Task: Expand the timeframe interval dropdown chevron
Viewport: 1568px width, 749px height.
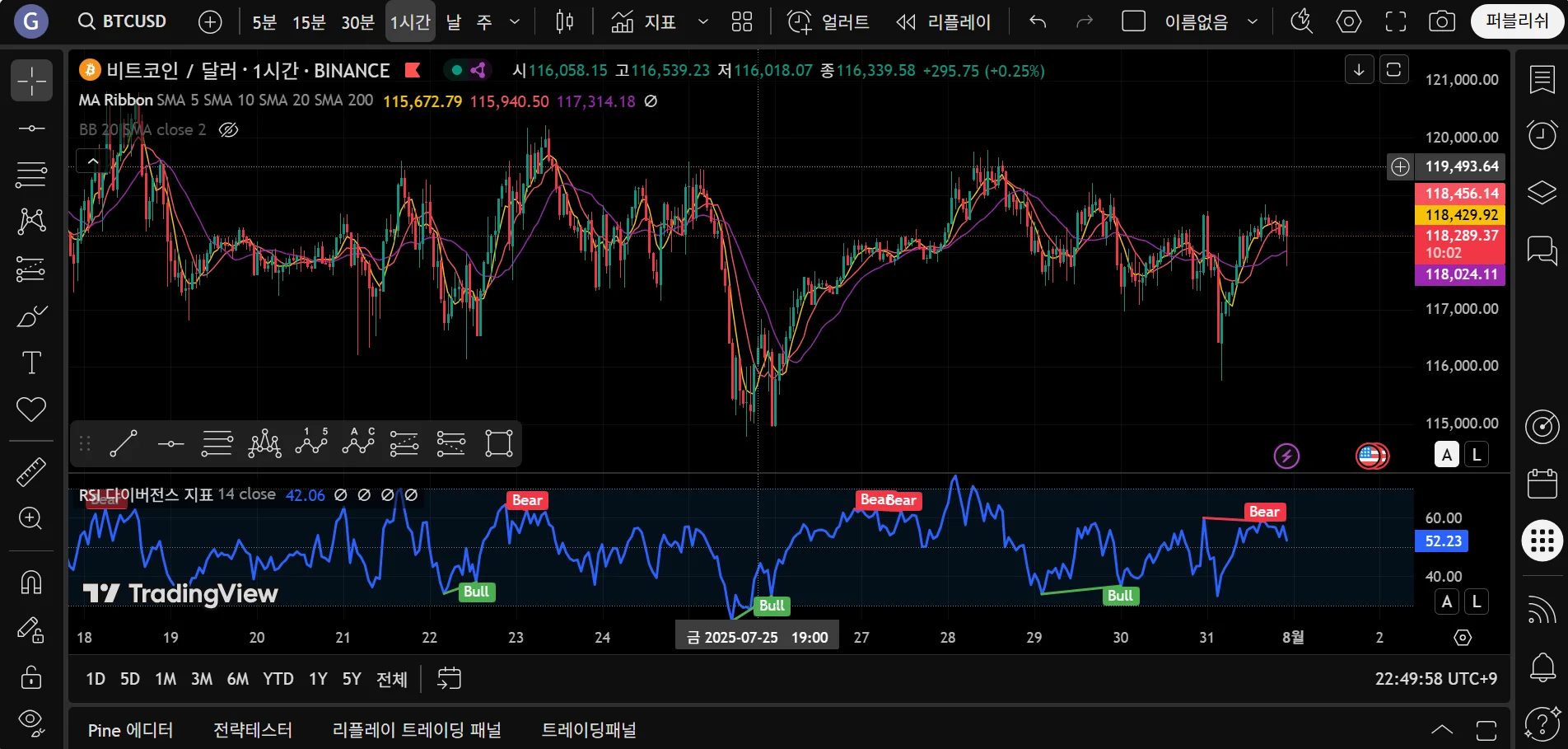Action: click(x=515, y=21)
